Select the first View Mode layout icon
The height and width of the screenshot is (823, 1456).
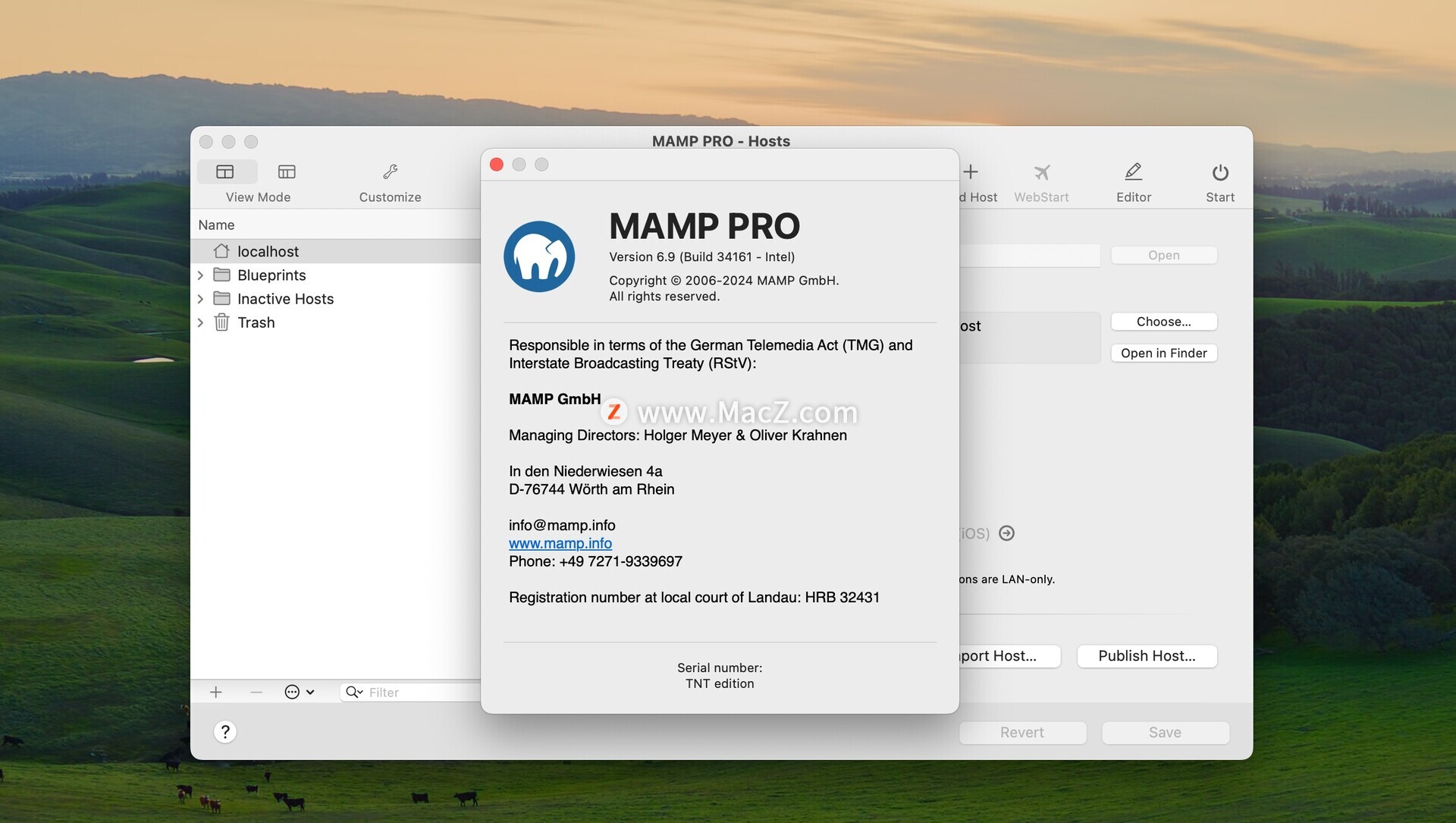225,171
